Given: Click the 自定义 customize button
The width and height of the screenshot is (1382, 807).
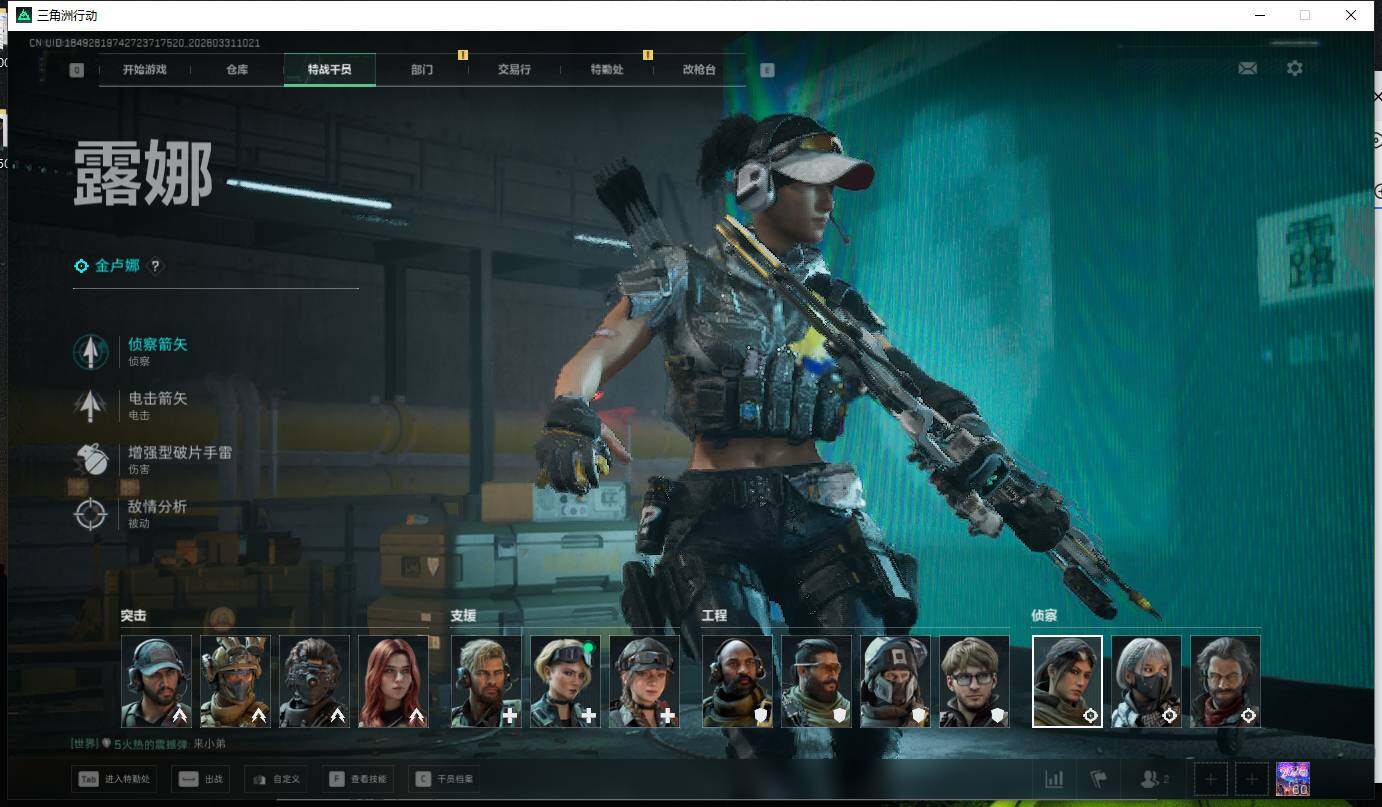Looking at the screenshot, I should tap(276, 779).
